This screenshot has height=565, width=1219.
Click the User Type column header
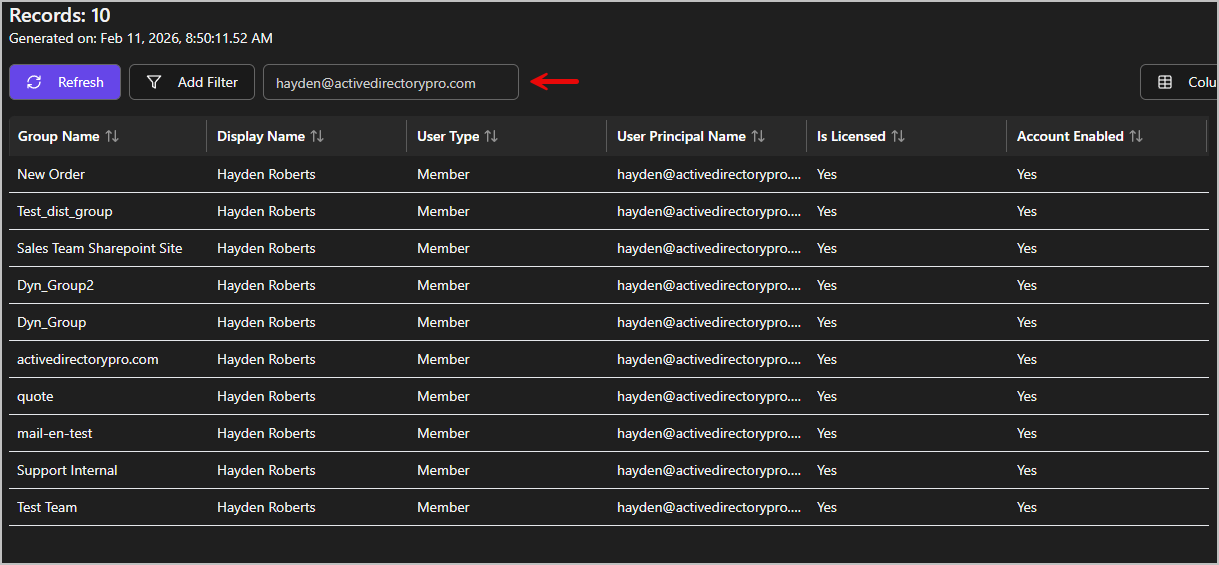(507, 136)
